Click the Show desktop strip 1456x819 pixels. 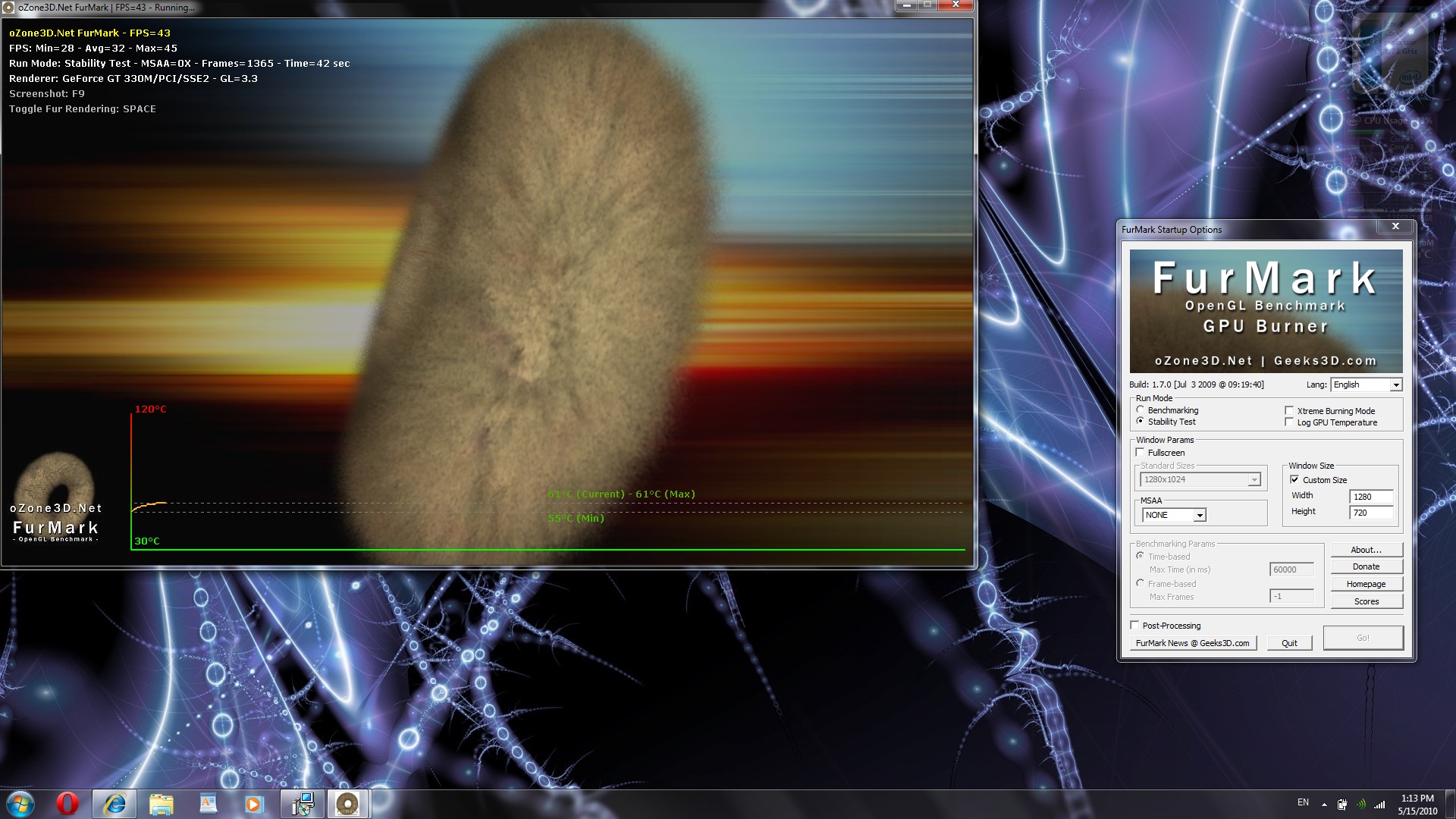click(x=1451, y=804)
